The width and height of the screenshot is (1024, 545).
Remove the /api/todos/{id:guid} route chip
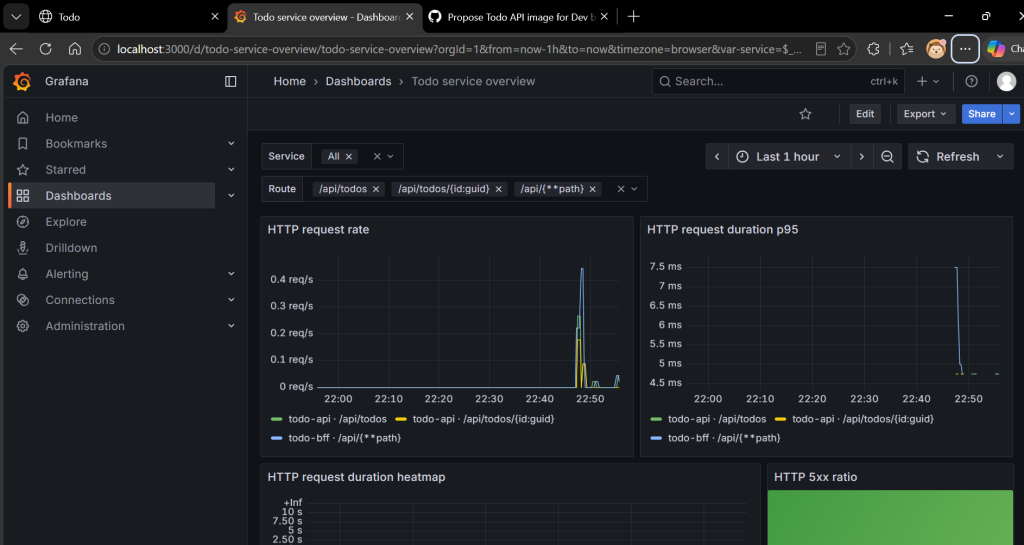click(x=499, y=189)
